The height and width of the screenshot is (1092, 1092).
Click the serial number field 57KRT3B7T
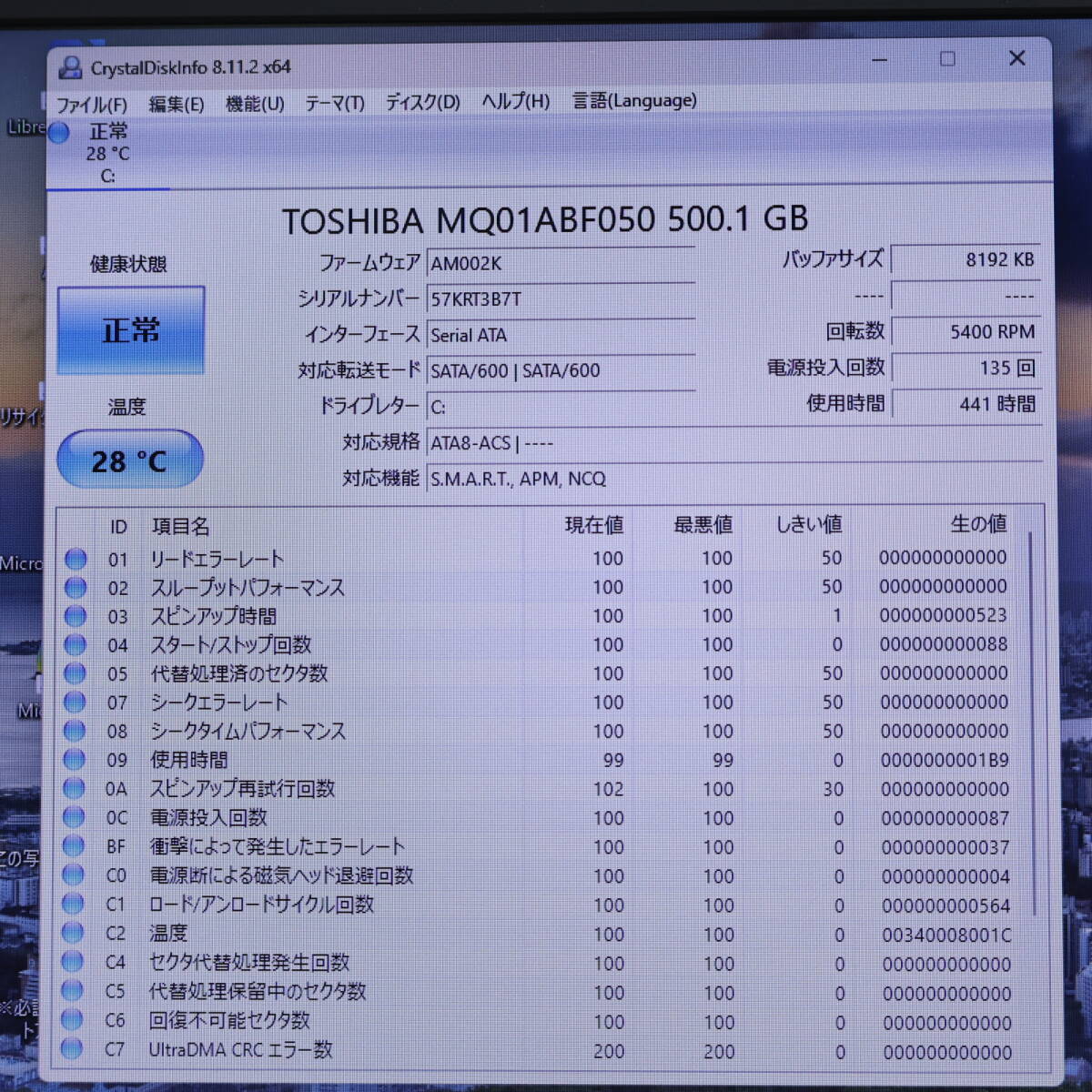[561, 298]
